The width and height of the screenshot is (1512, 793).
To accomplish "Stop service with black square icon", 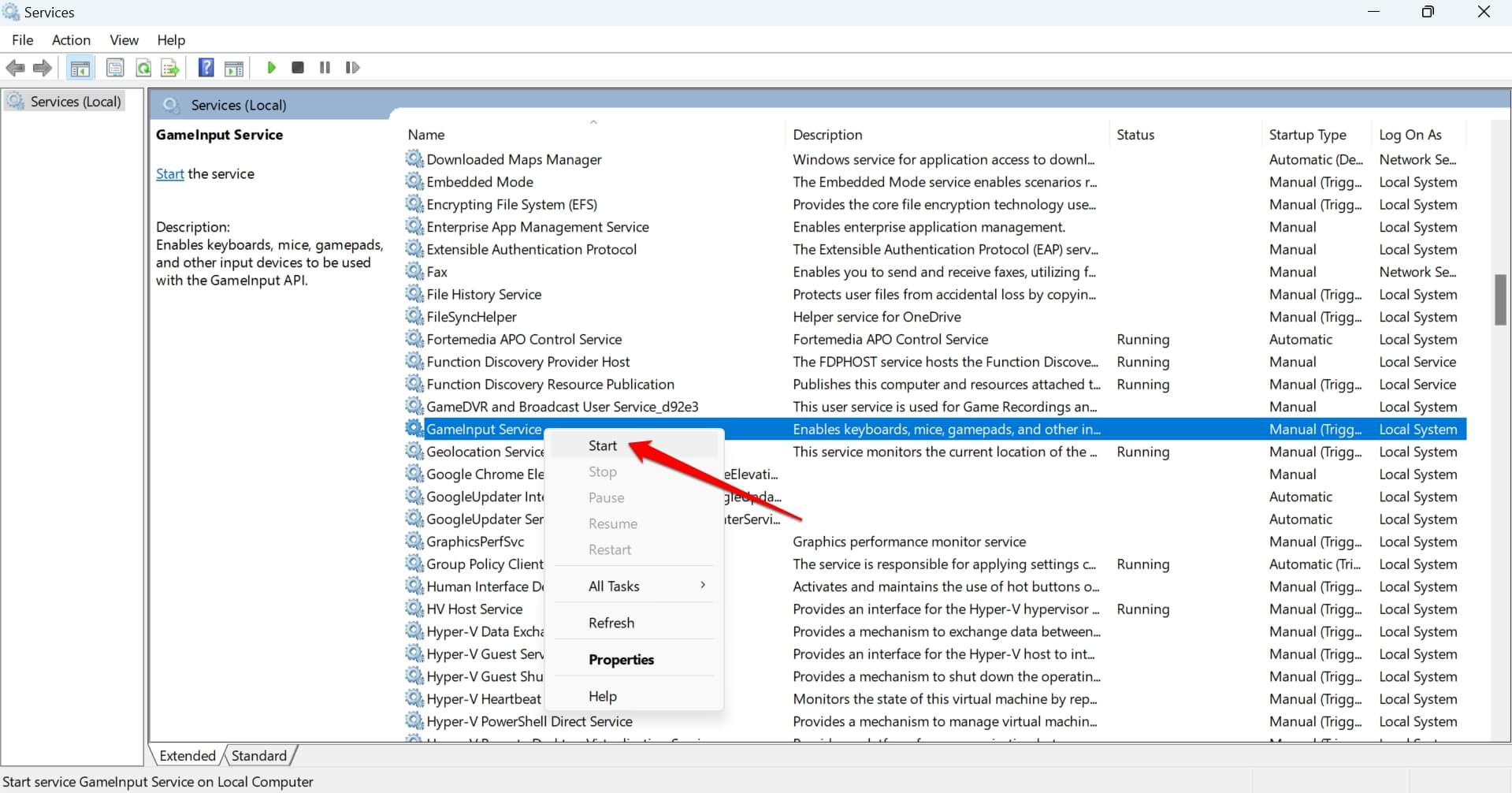I will pos(298,68).
